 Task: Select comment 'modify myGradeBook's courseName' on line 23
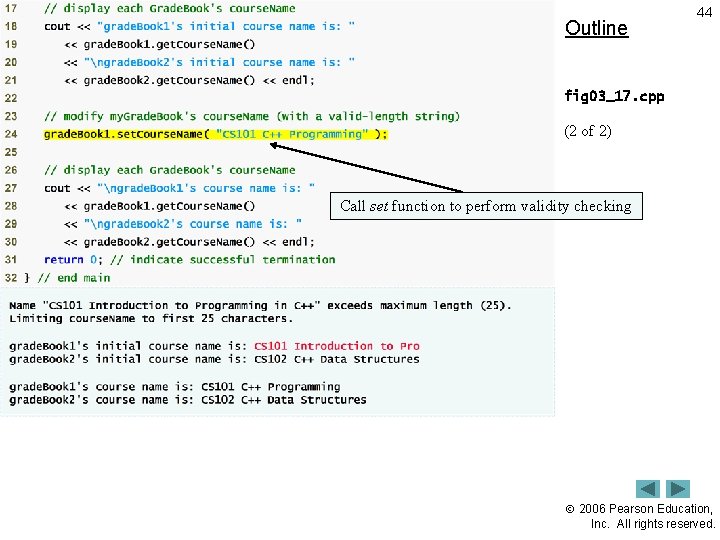coord(252,116)
